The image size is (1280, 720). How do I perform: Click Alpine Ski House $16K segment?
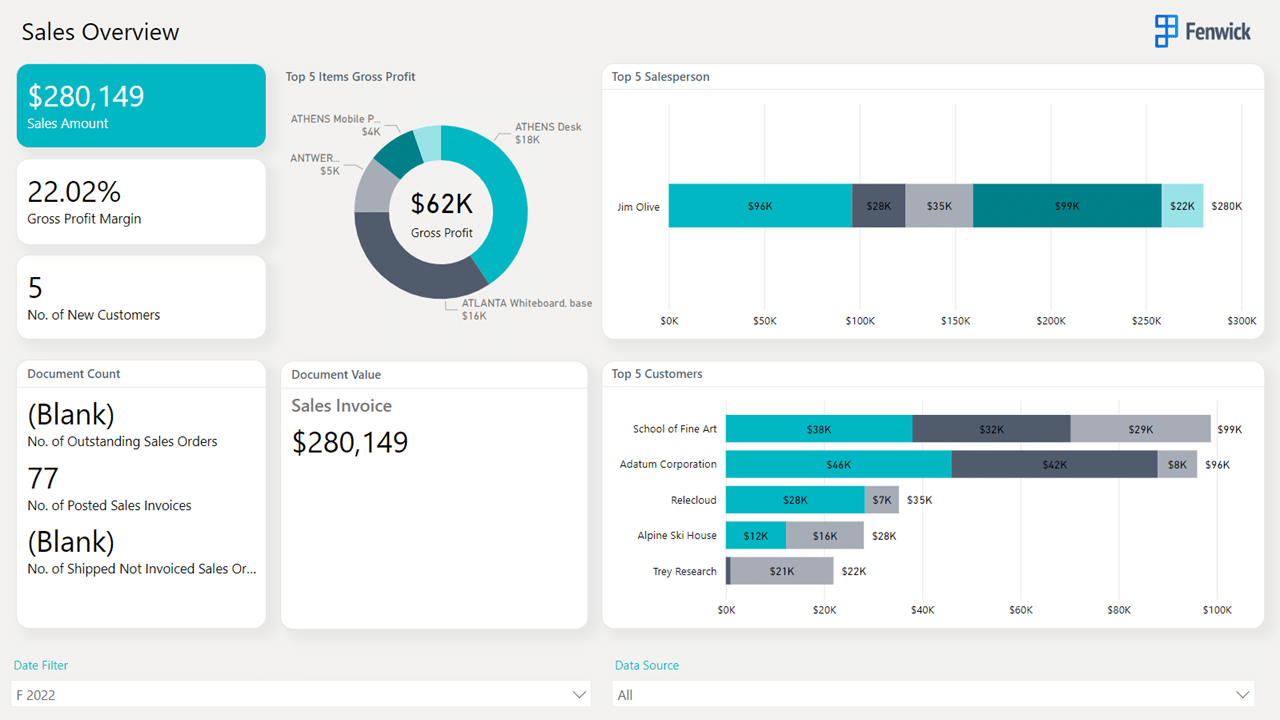[825, 535]
